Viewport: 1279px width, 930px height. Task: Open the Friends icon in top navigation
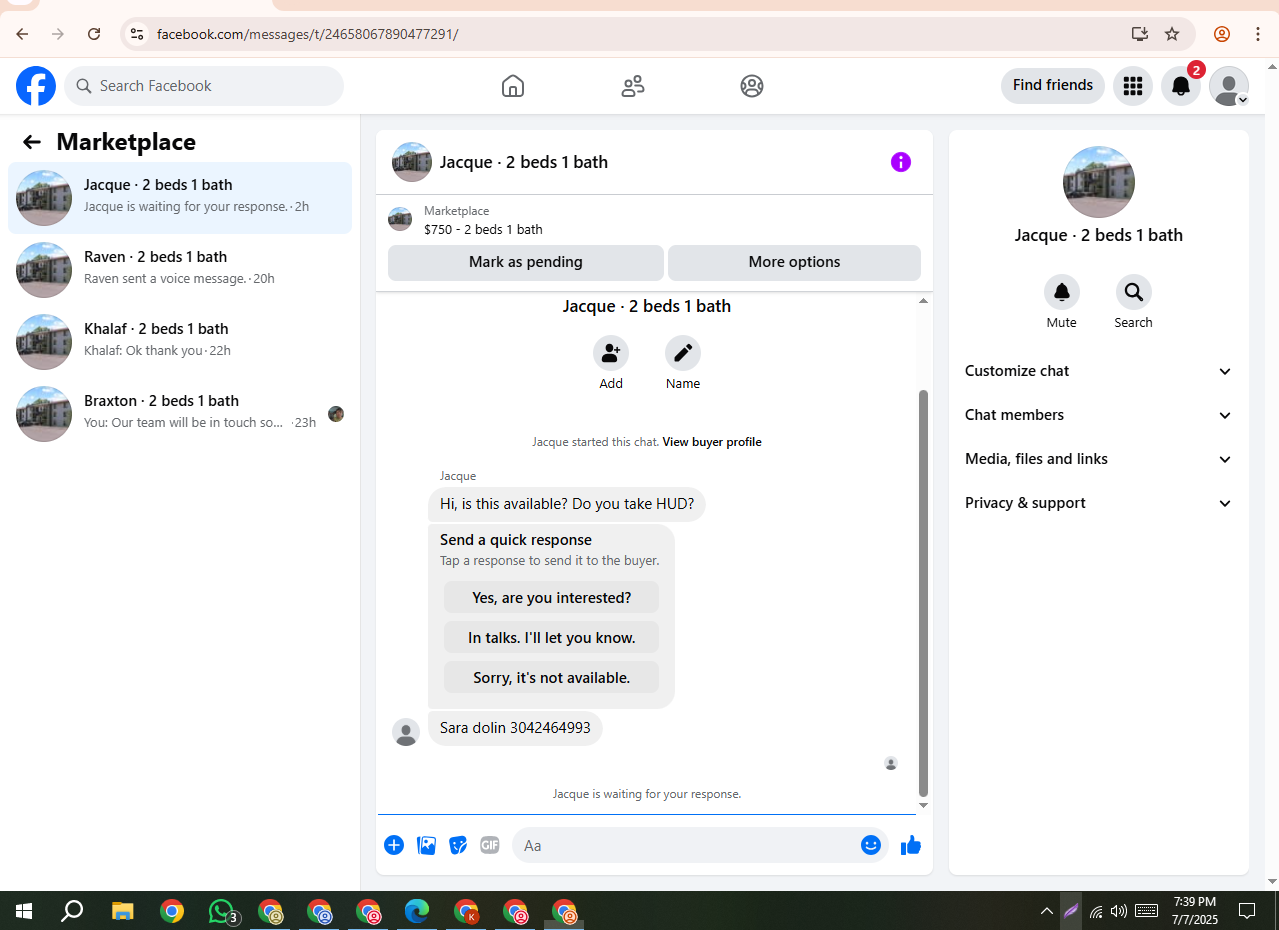(x=633, y=86)
